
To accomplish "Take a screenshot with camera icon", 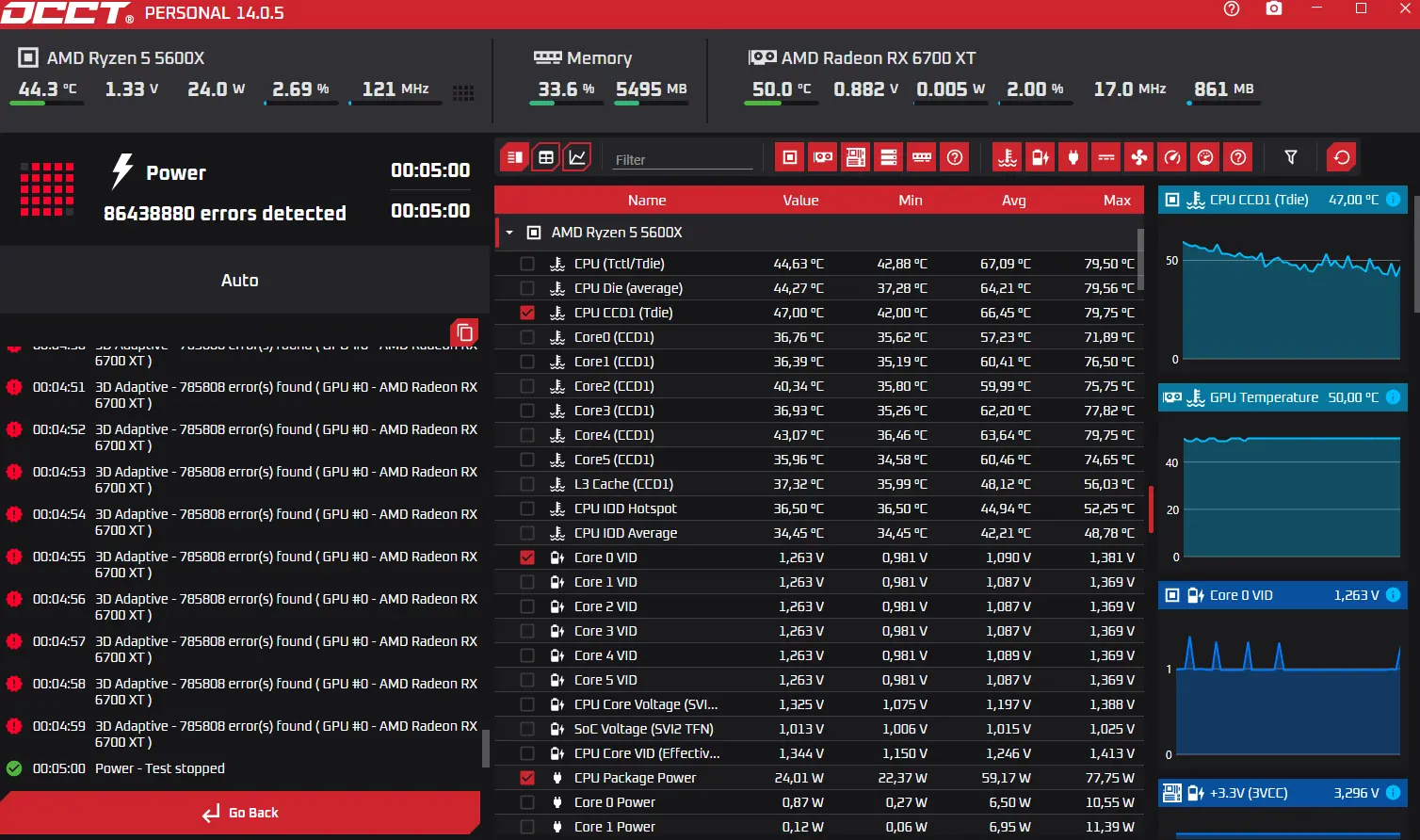I will point(1274,8).
